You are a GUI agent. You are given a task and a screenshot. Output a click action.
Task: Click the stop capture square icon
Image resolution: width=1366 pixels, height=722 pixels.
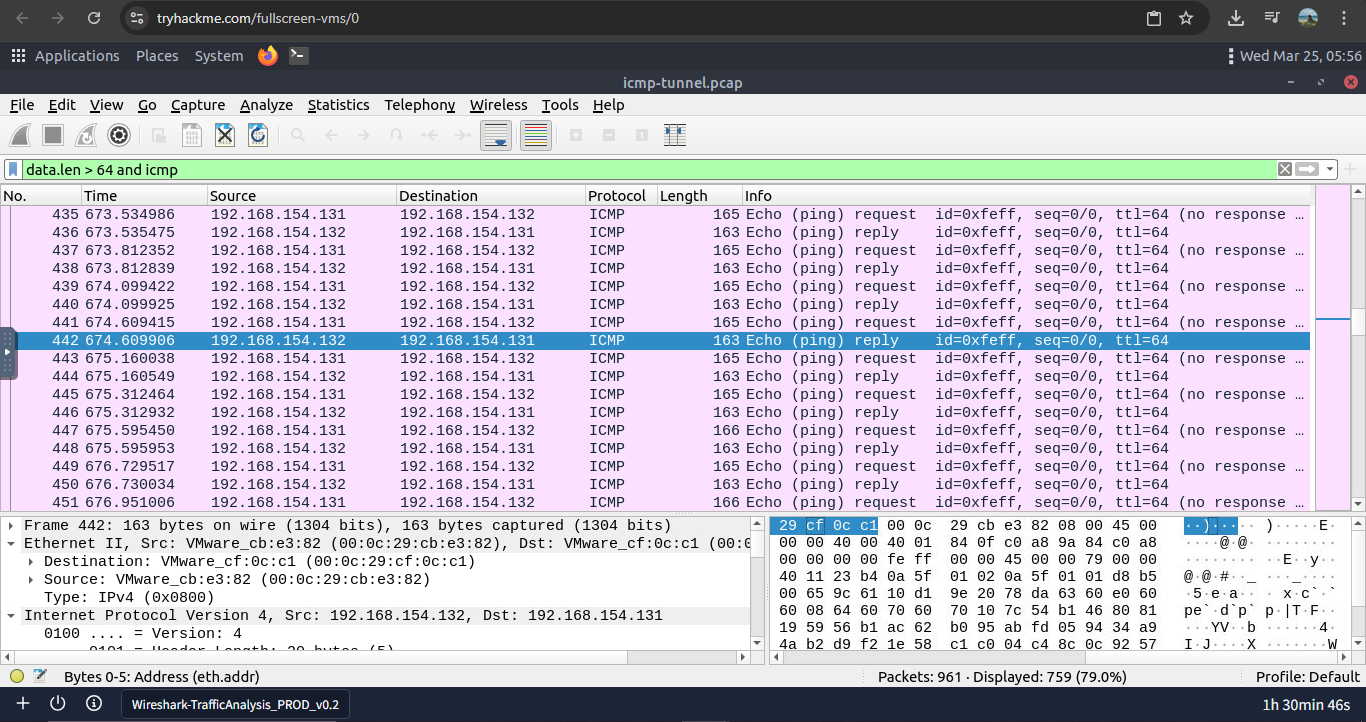[54, 135]
